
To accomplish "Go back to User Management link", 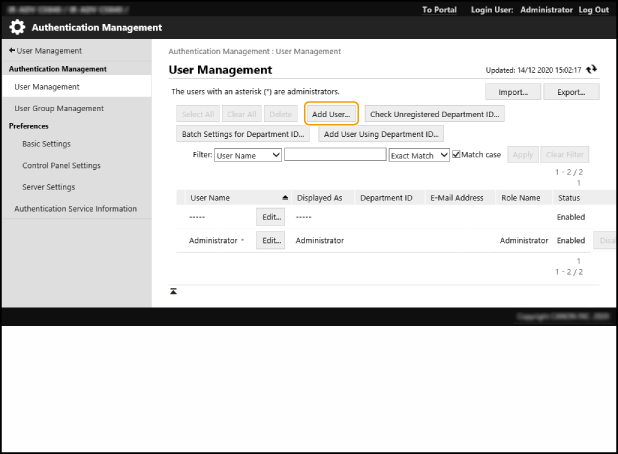I will 45,50.
